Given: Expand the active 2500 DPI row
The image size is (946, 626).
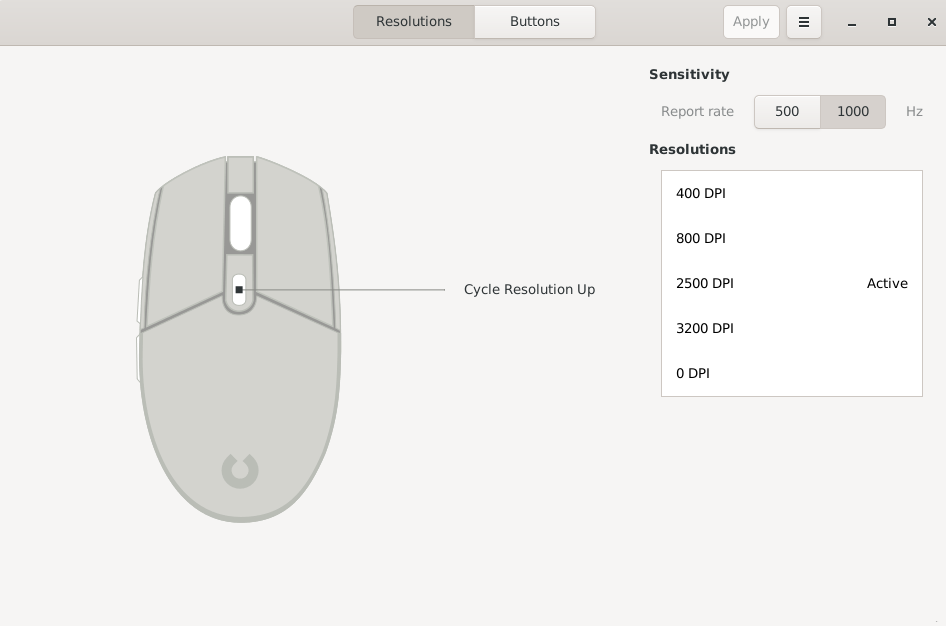Looking at the screenshot, I should point(792,283).
